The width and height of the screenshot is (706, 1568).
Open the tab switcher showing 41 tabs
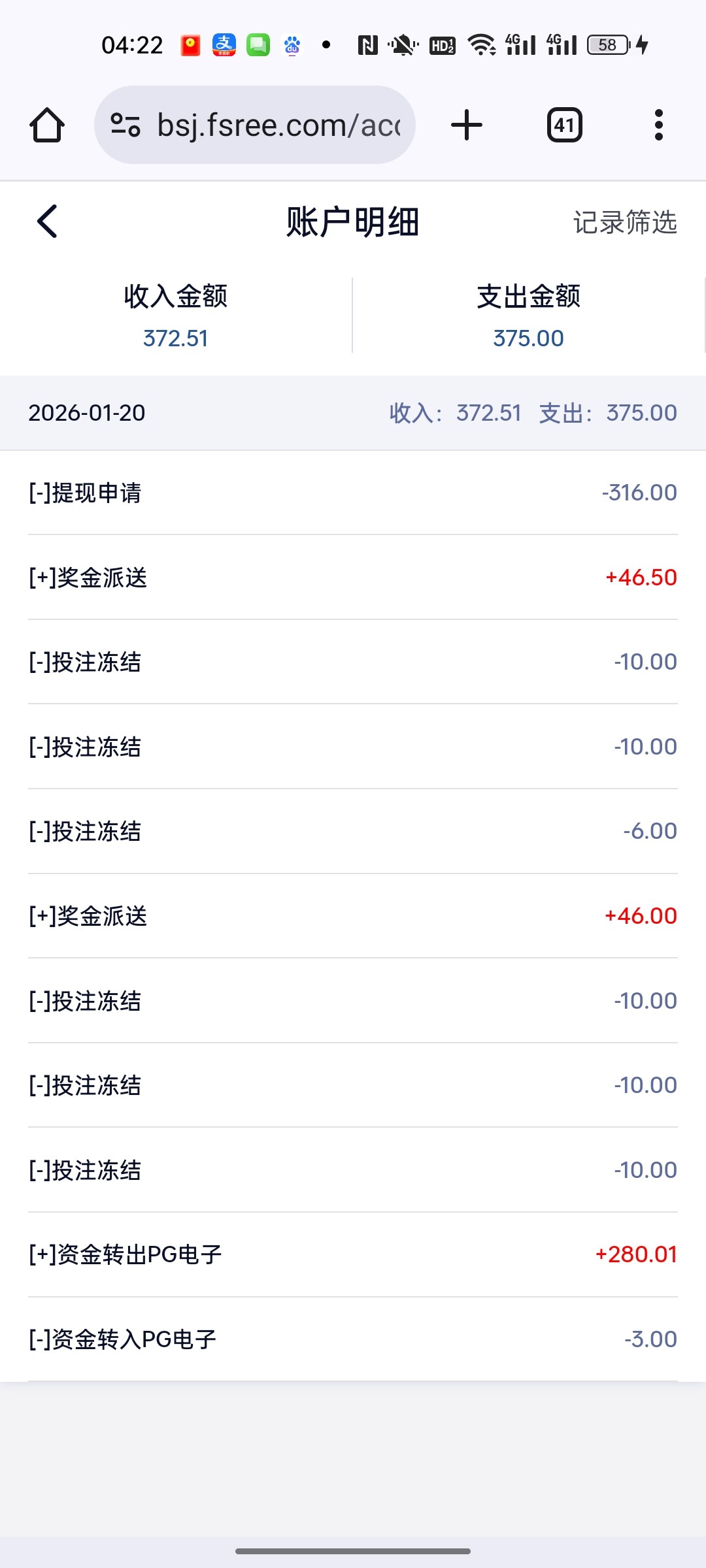564,125
